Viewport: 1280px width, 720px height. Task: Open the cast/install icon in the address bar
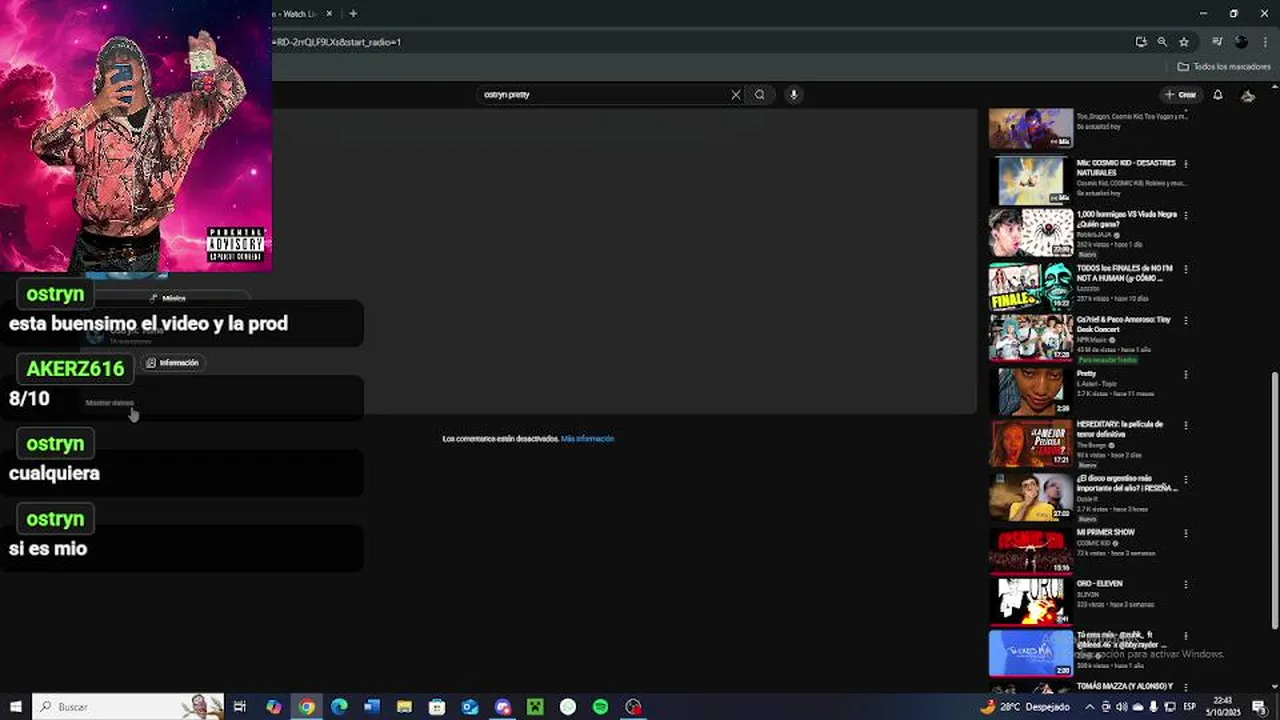point(1141,42)
